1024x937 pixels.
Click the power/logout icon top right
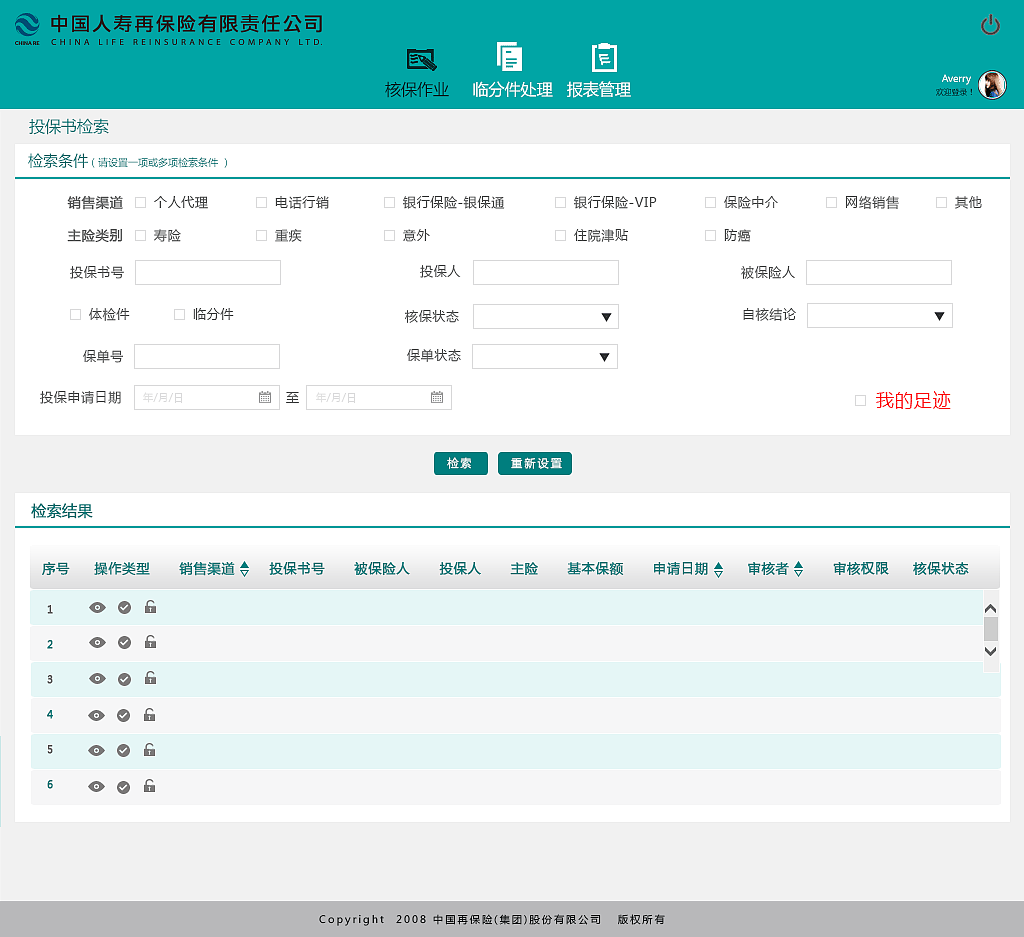(x=991, y=27)
